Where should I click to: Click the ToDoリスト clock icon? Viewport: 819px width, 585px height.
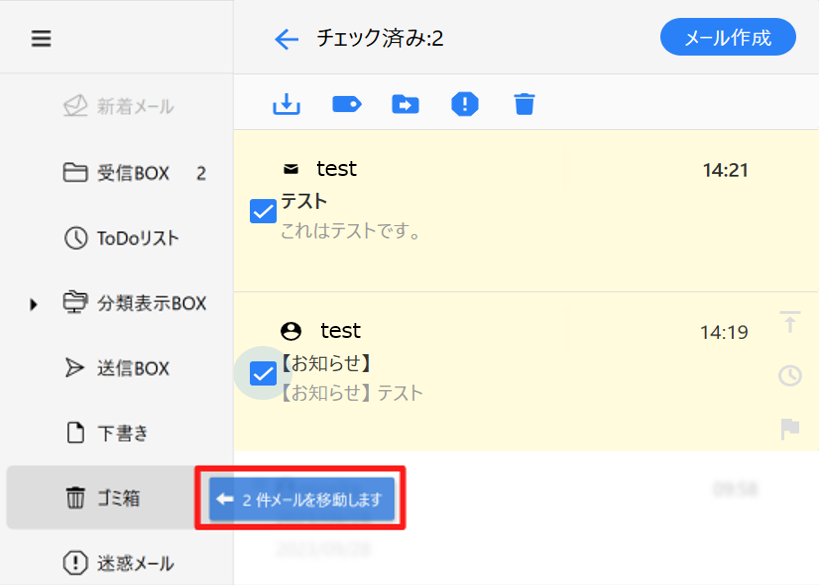pos(76,238)
